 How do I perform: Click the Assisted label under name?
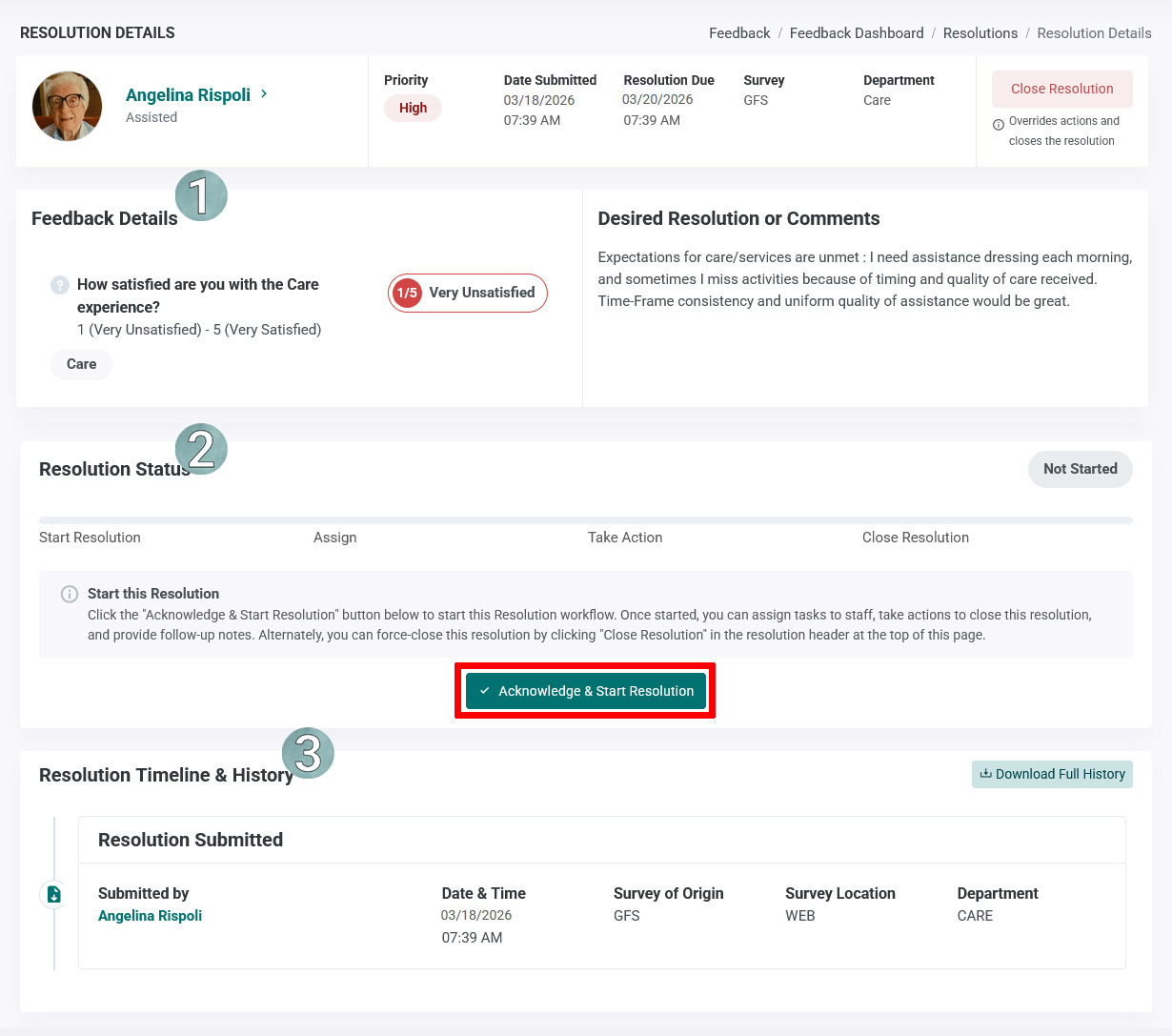pos(152,117)
